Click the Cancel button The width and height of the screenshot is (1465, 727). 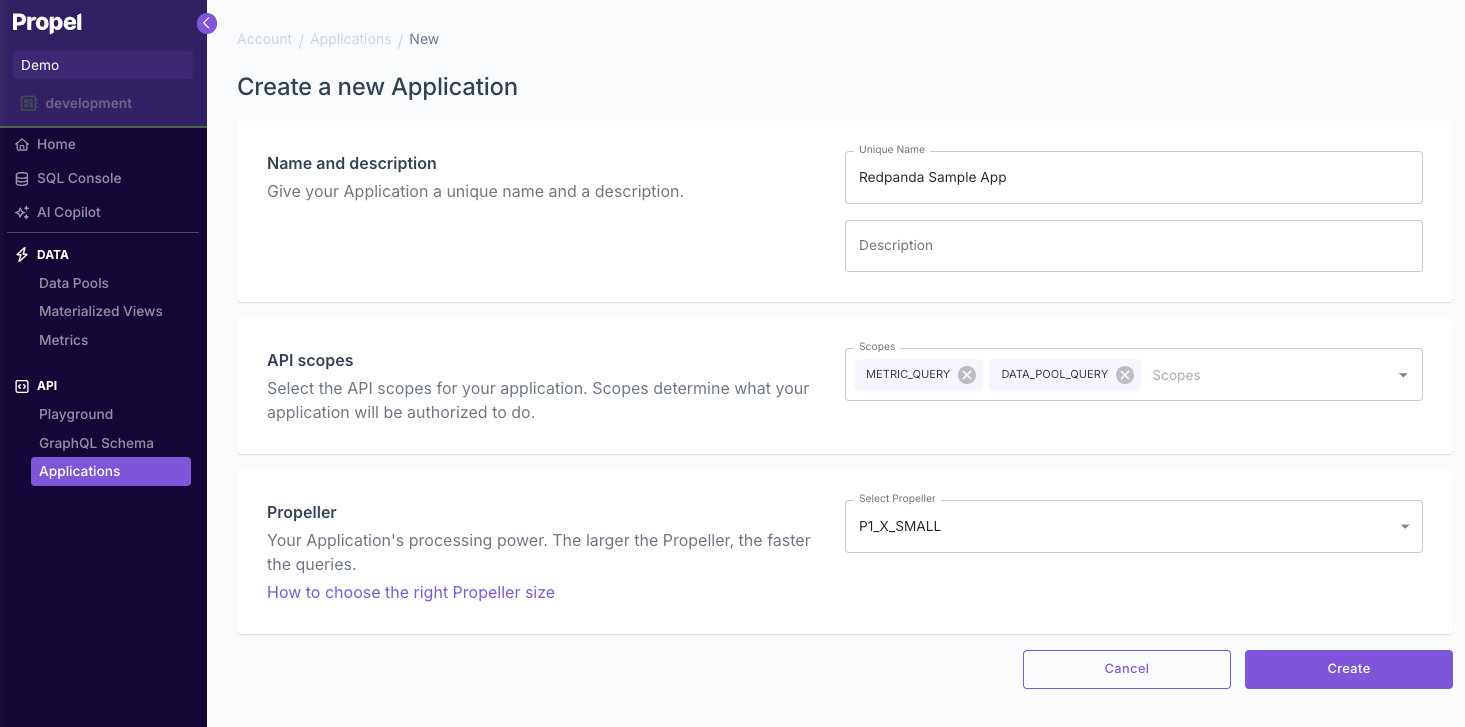(x=1126, y=669)
